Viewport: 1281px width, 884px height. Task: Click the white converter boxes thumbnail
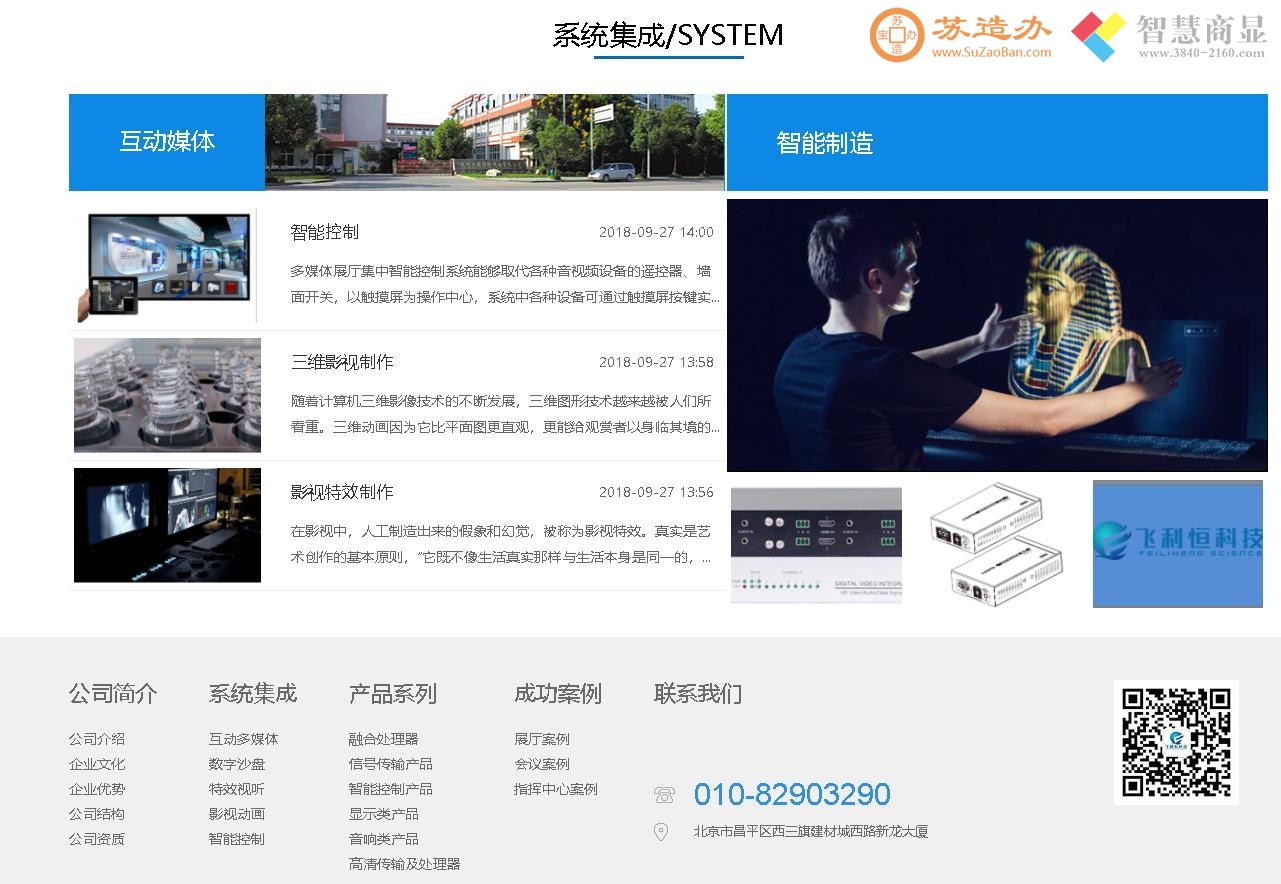pos(995,543)
